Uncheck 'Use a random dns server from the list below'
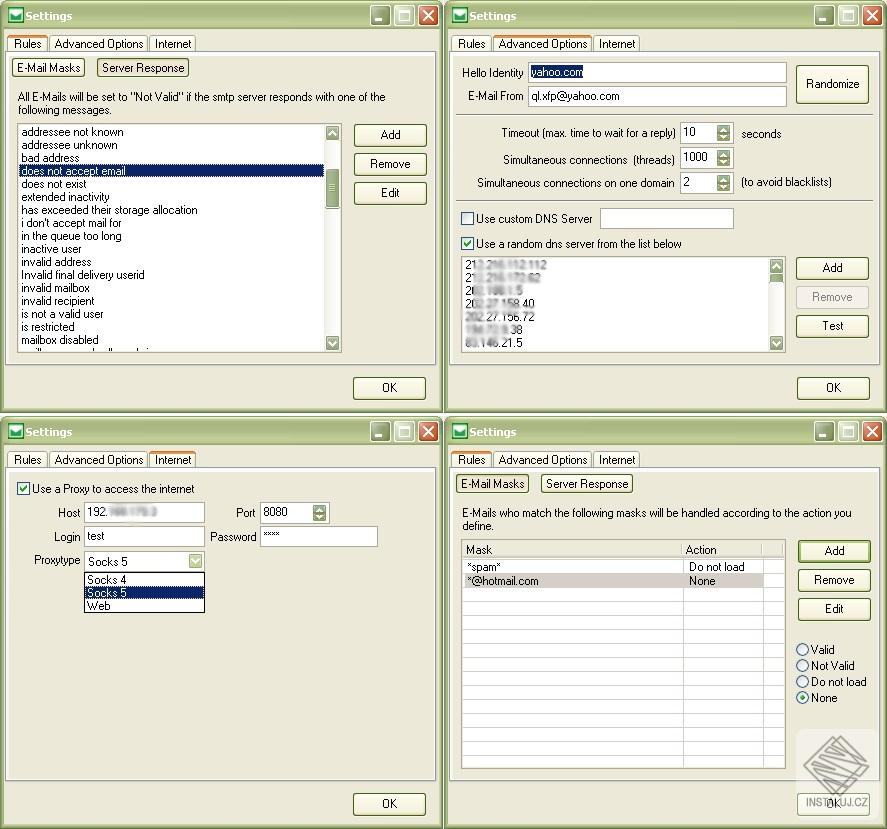887x829 pixels. tap(466, 243)
